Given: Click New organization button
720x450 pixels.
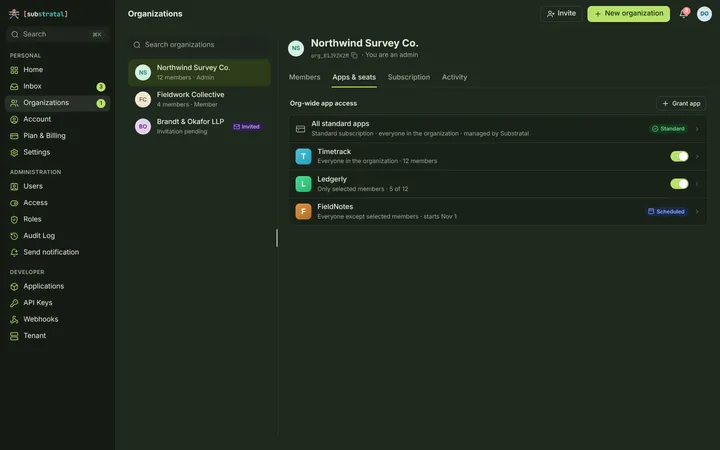Looking at the screenshot, I should point(628,14).
